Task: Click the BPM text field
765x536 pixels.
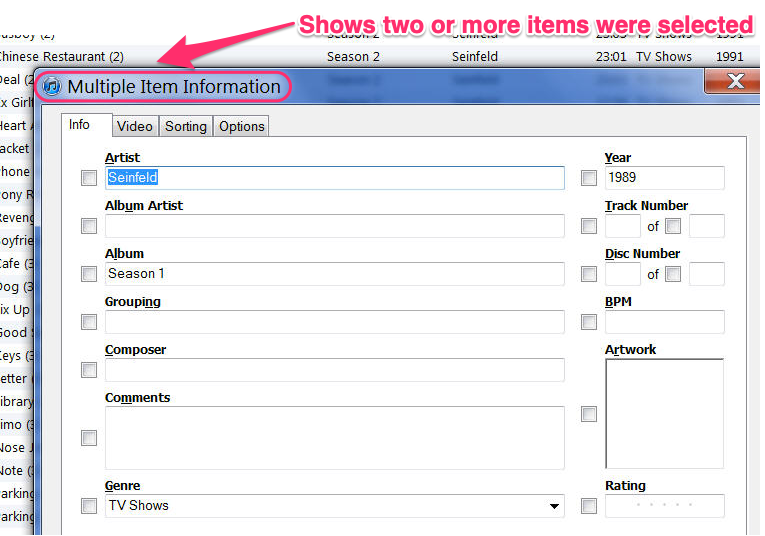Action: tap(664, 322)
